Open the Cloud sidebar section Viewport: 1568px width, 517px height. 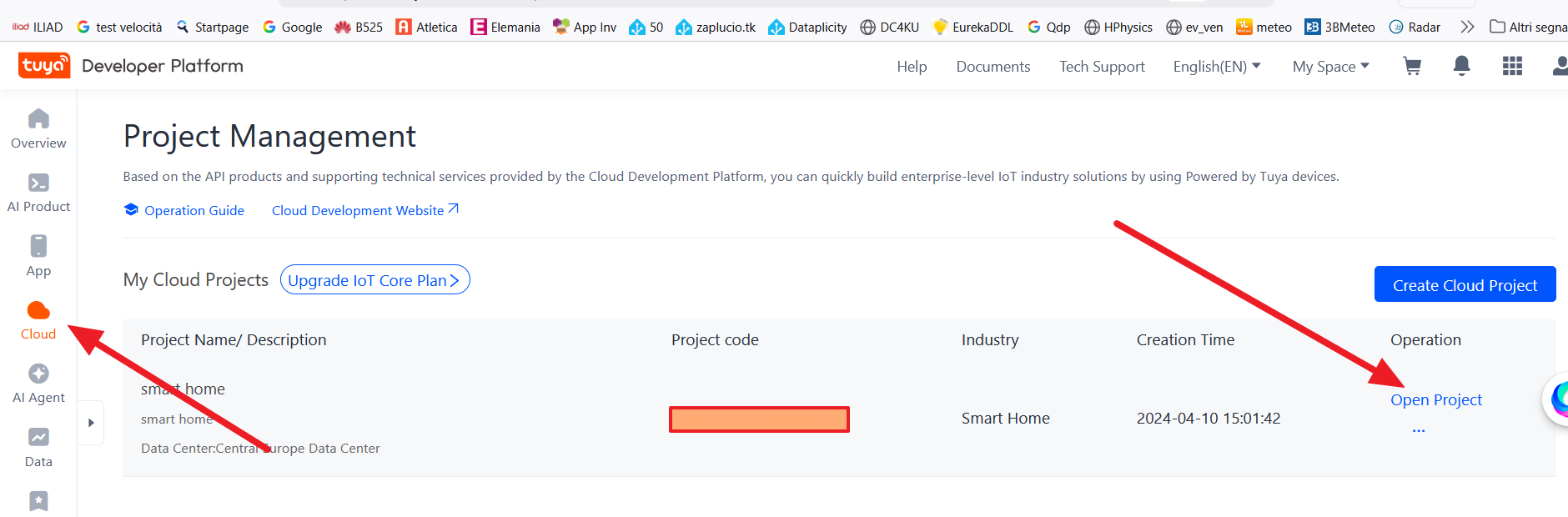coord(38,320)
